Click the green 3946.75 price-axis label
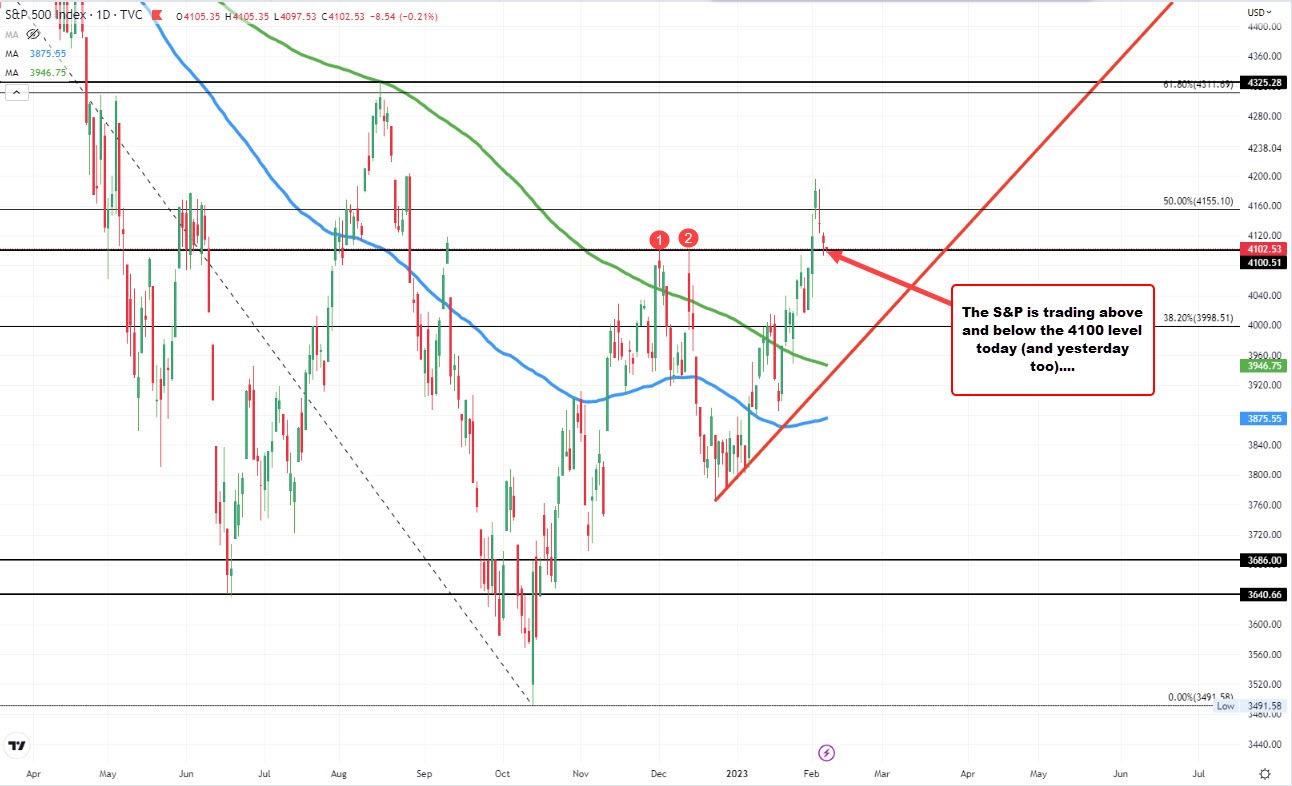 pyautogui.click(x=1264, y=366)
